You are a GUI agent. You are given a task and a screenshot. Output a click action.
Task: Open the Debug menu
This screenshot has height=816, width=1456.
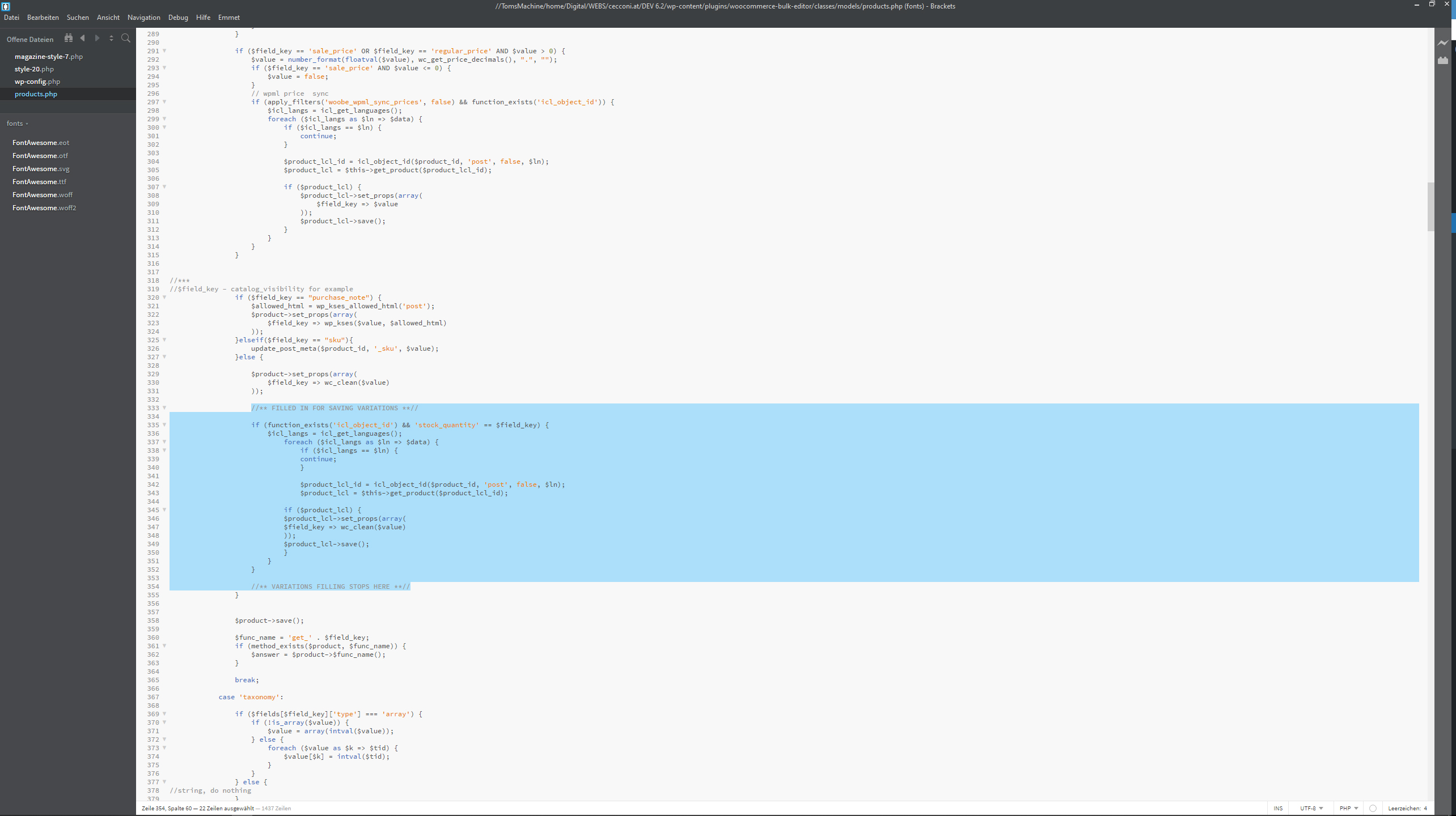178,18
